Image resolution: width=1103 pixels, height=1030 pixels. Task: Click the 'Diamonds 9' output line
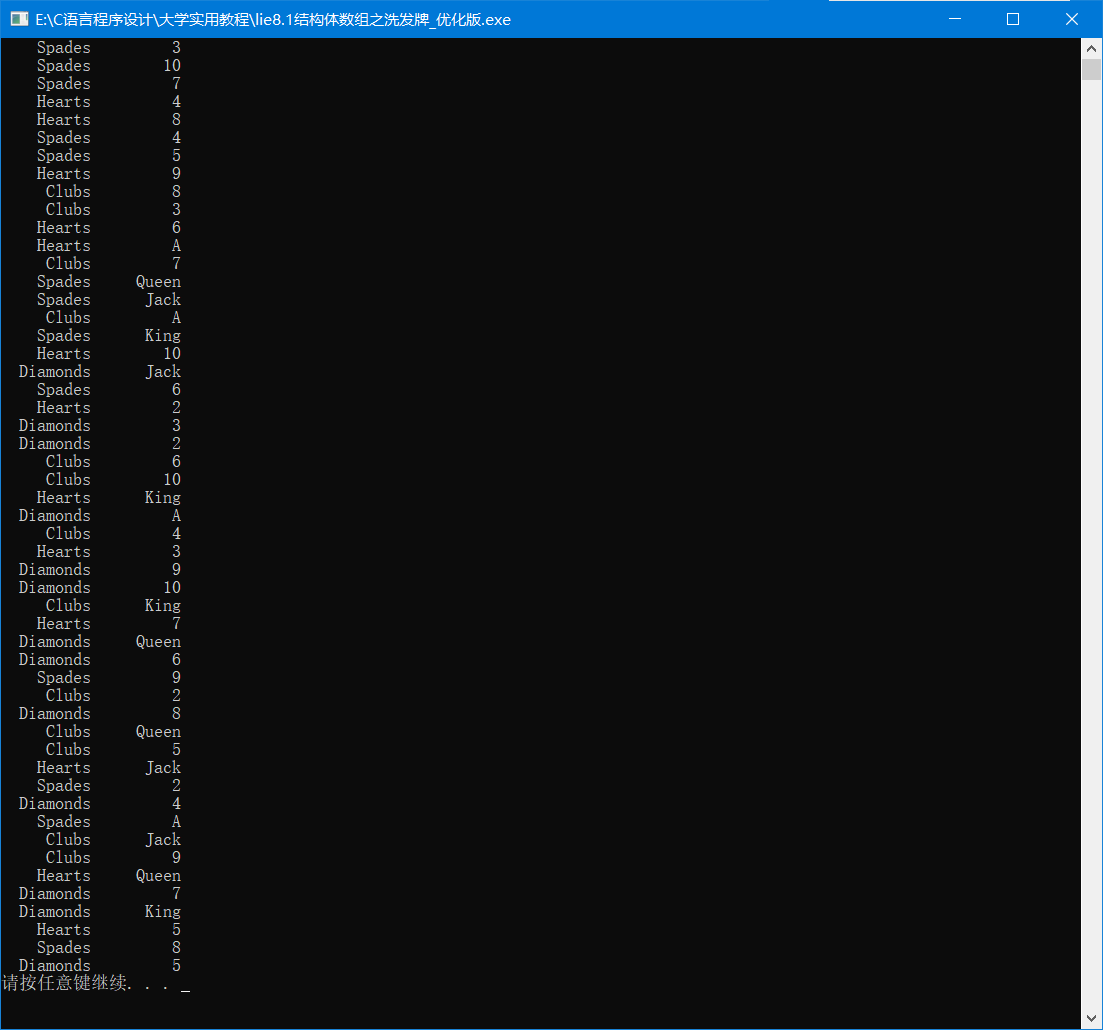pos(100,570)
